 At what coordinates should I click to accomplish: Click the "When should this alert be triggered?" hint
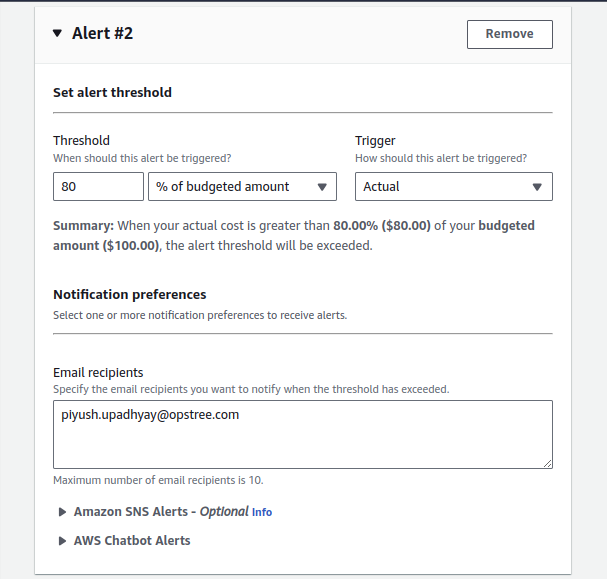pos(142,158)
